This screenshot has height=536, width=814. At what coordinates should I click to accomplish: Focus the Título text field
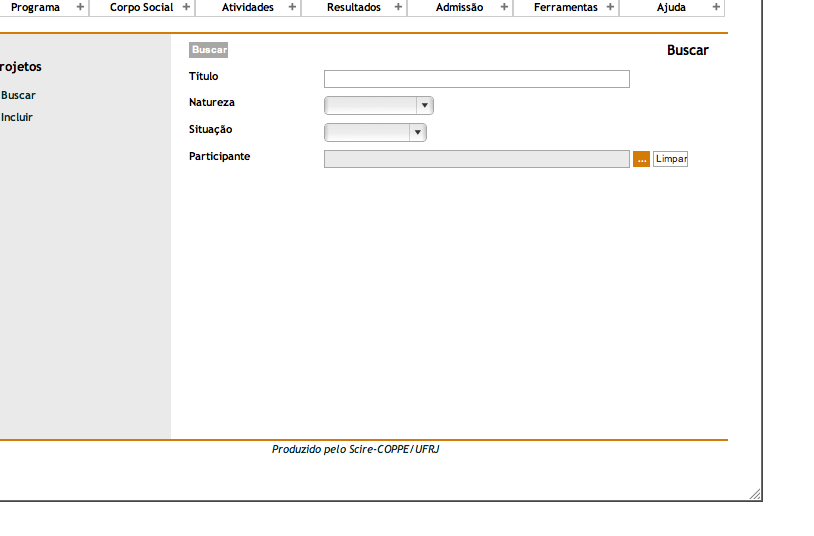click(476, 79)
